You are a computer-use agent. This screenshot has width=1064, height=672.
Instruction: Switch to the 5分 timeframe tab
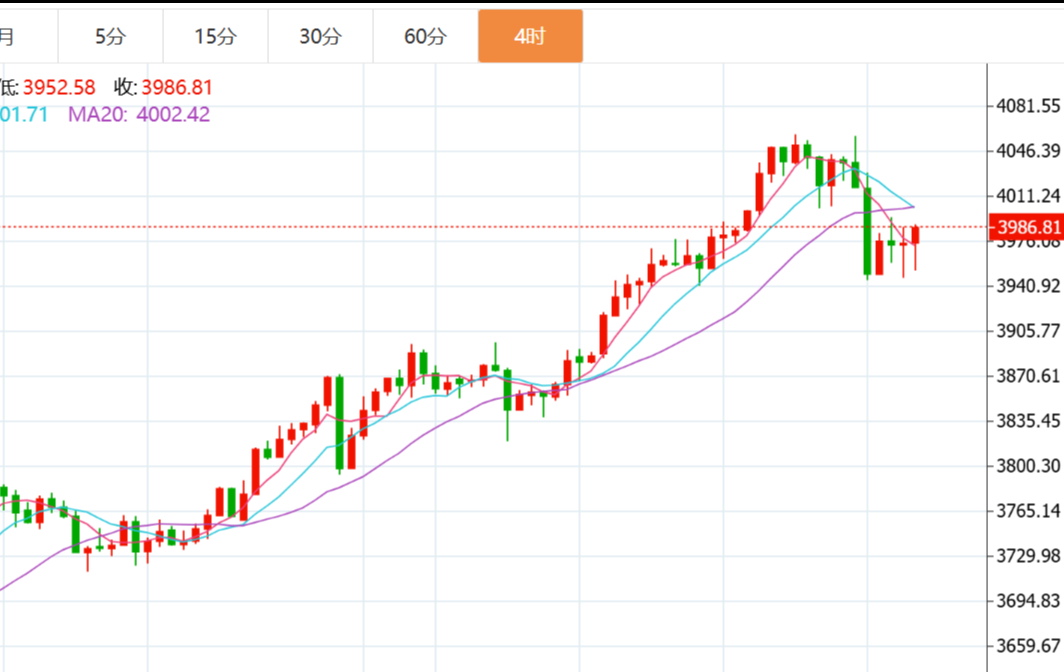(x=110, y=37)
